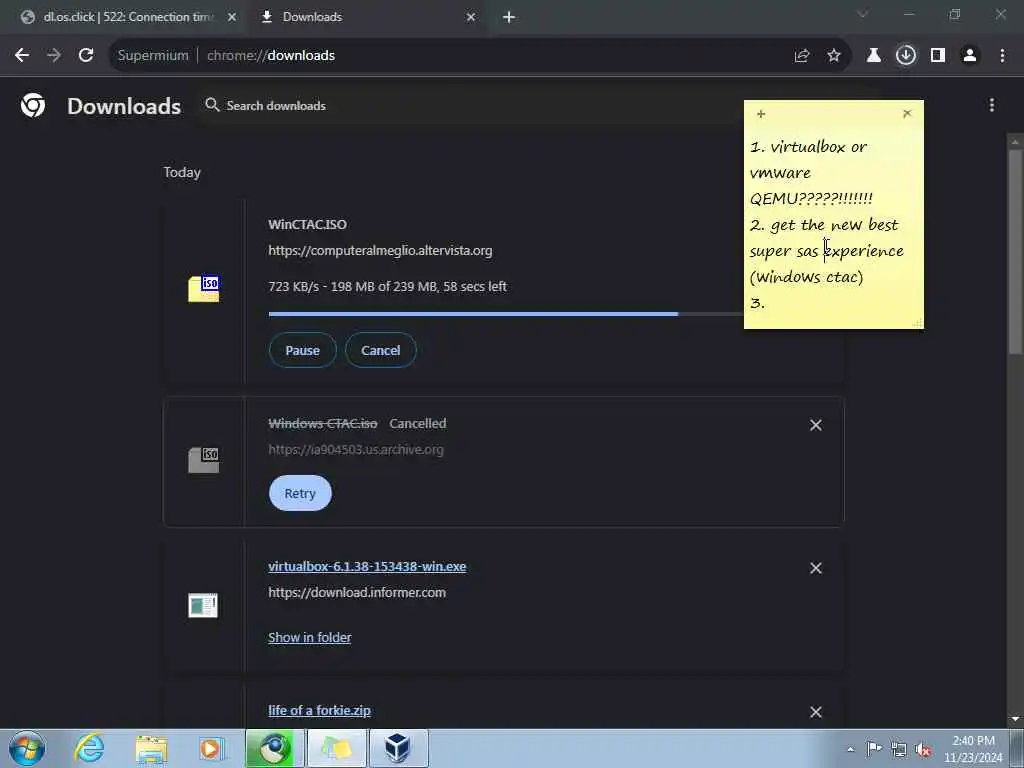Open Windows Explorer folder on taskbar

point(152,748)
